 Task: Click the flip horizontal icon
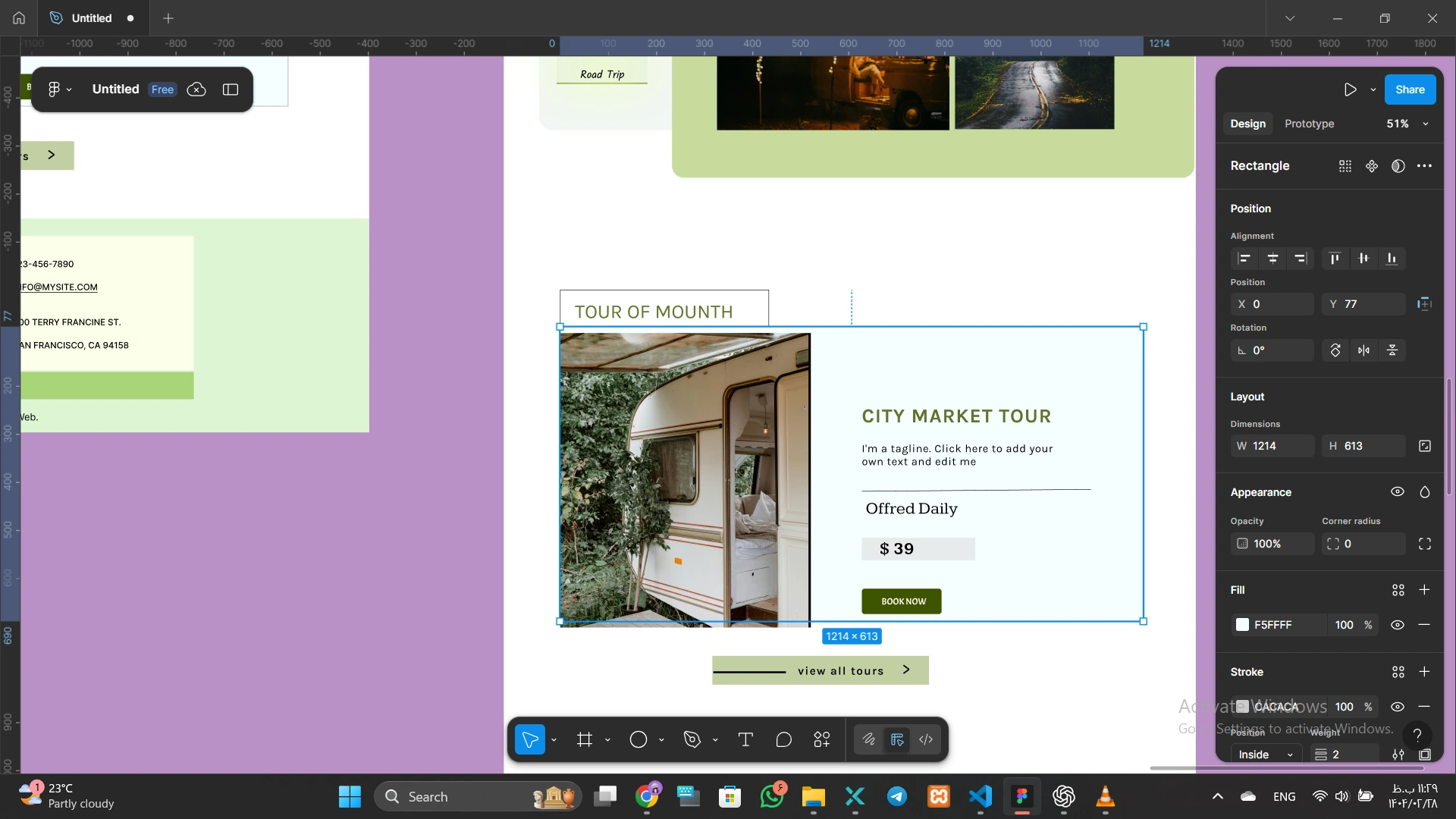tap(1363, 350)
